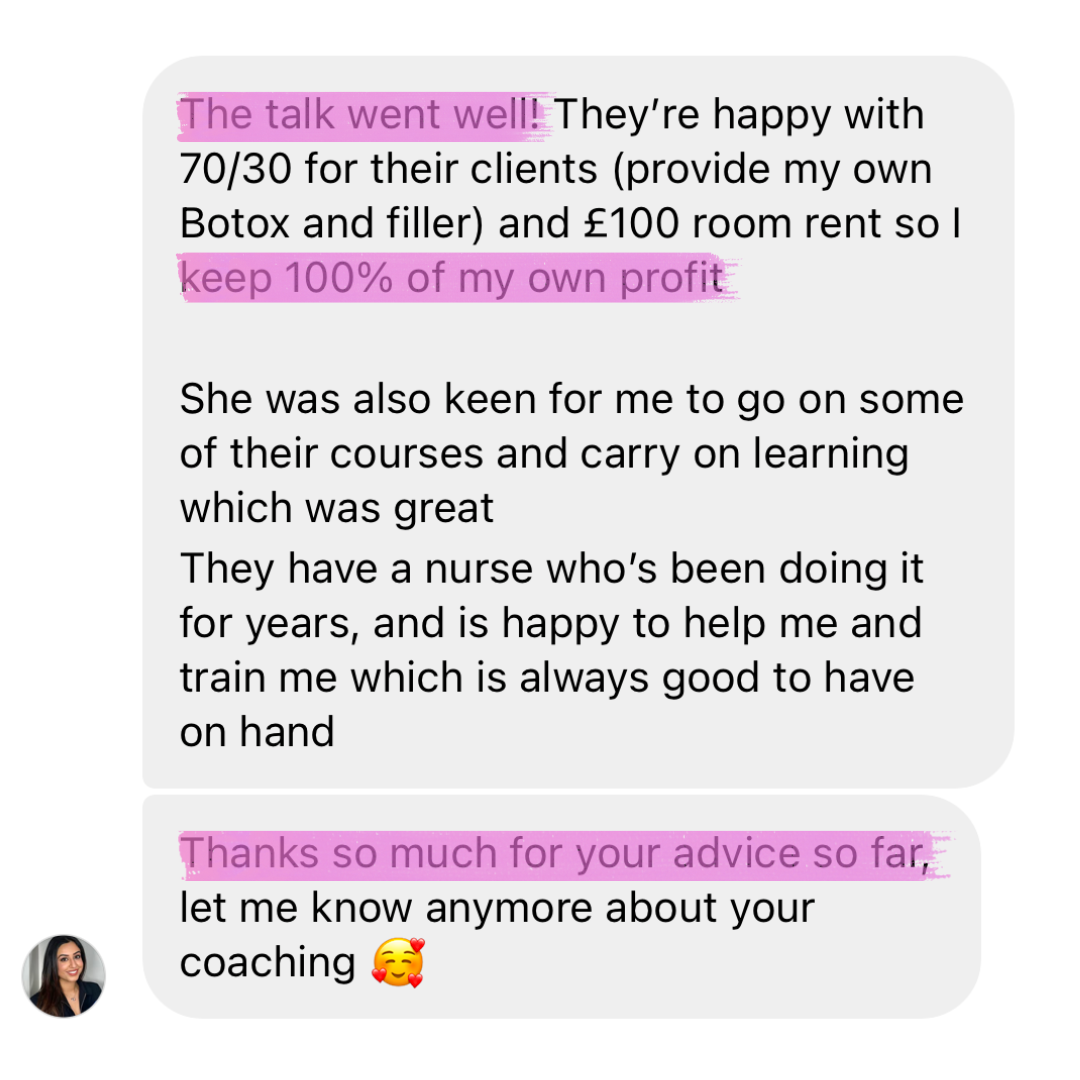The width and height of the screenshot is (1080, 1080).
Task: Open the sender's profile picture avatar
Action: [x=63, y=975]
